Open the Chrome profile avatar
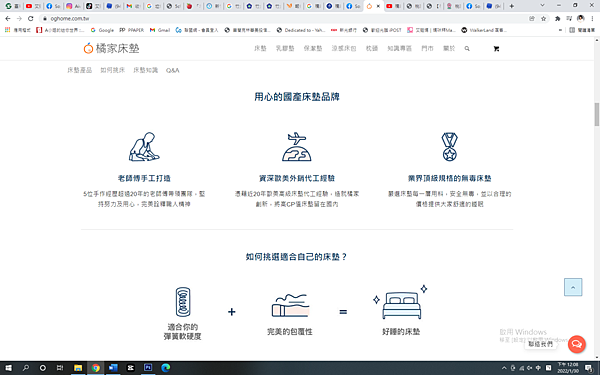 pos(580,18)
